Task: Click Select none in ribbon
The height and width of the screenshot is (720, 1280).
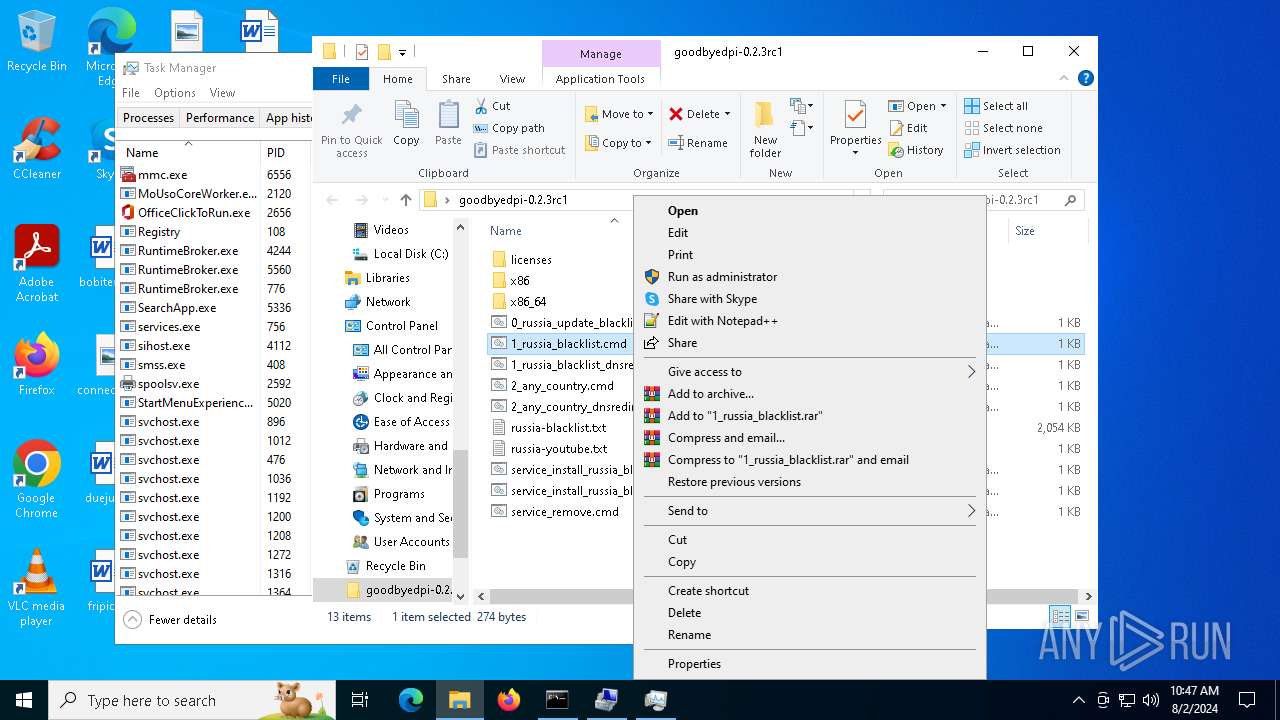Action: 1003,128
